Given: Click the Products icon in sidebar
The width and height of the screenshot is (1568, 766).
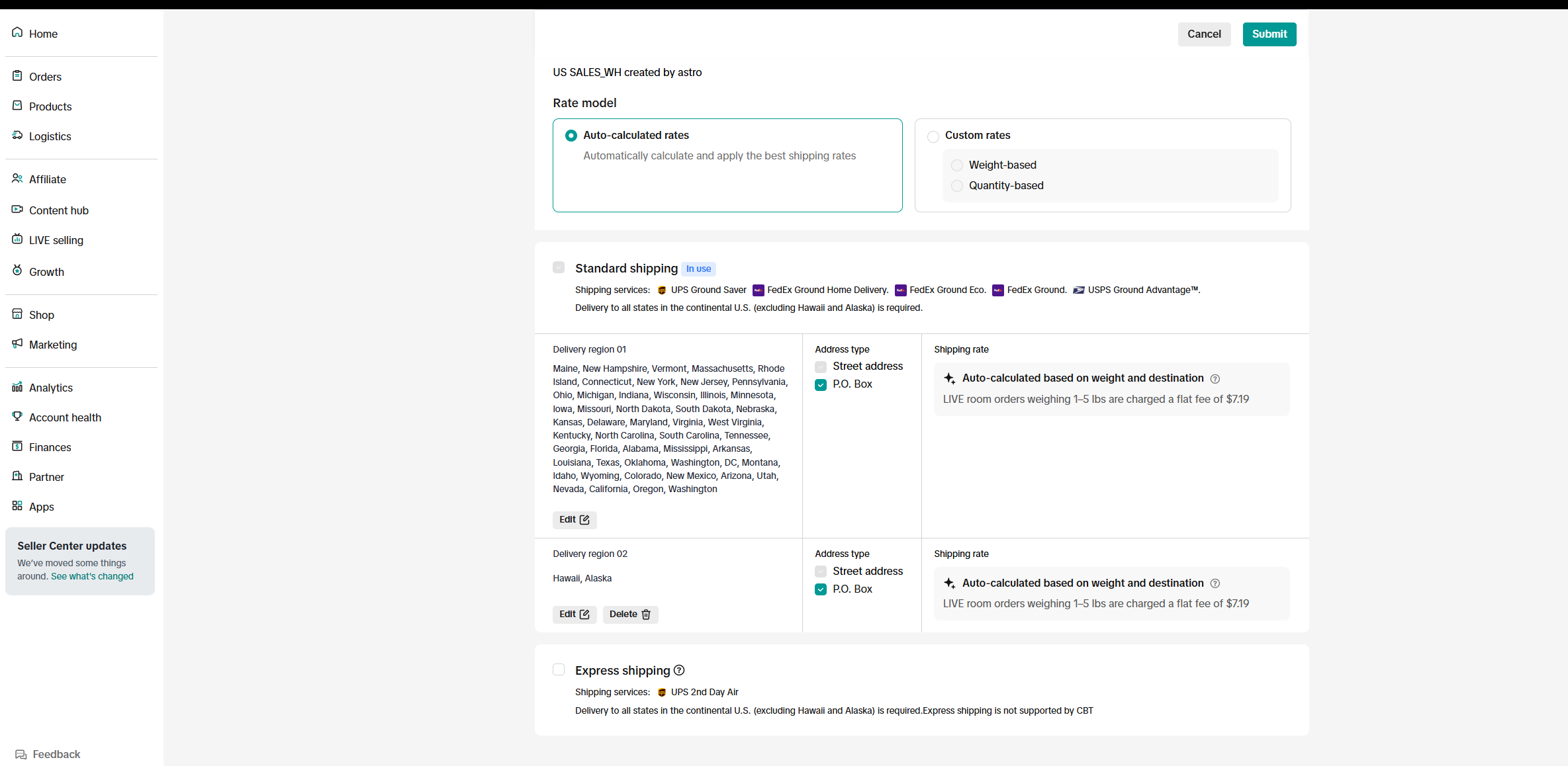Looking at the screenshot, I should (17, 105).
